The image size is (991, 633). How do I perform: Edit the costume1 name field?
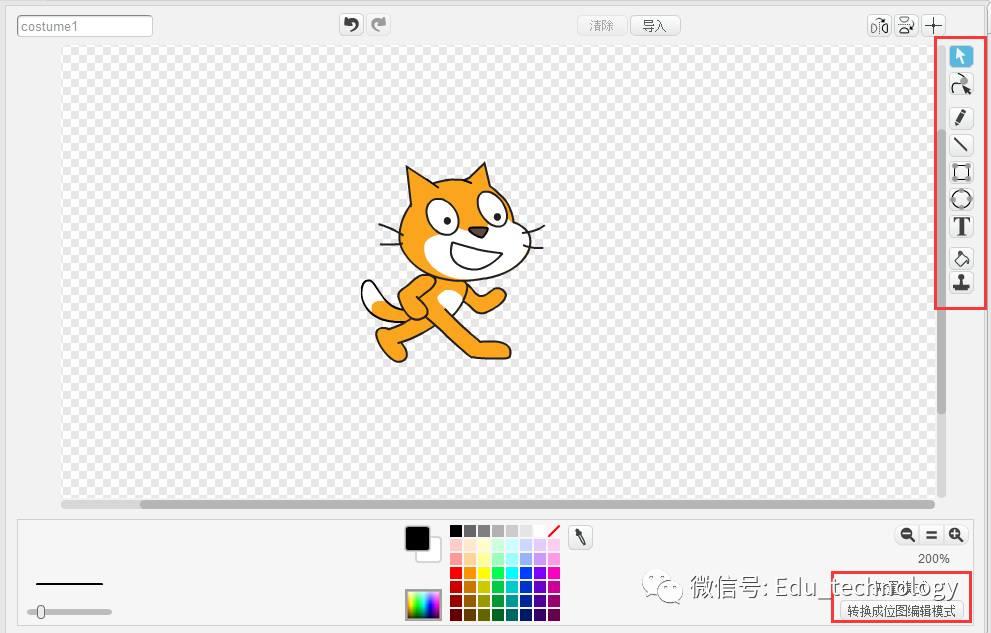[85, 26]
